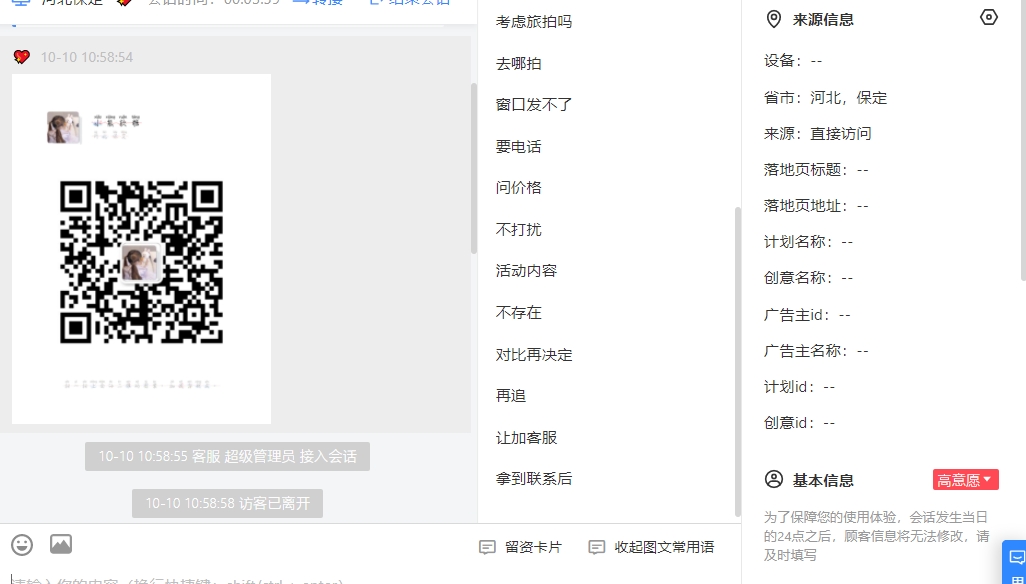Click the message input field
The image size is (1026, 584).
[x=370, y=578]
